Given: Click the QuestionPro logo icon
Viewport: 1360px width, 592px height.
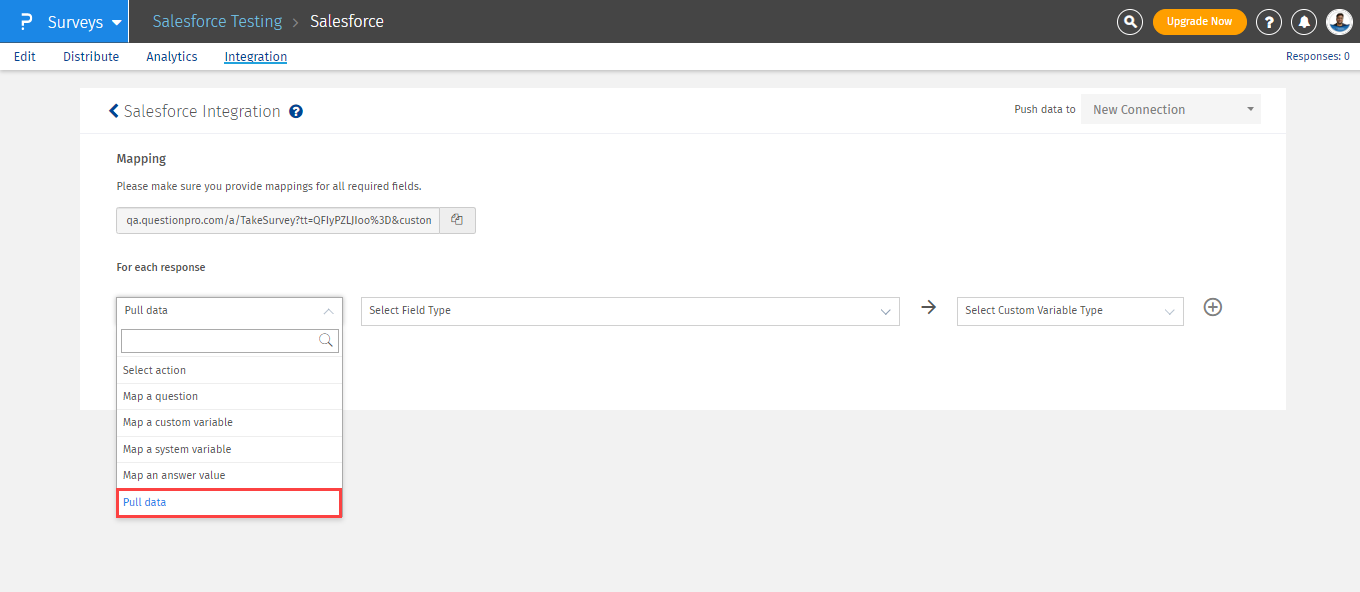Looking at the screenshot, I should 26,21.
